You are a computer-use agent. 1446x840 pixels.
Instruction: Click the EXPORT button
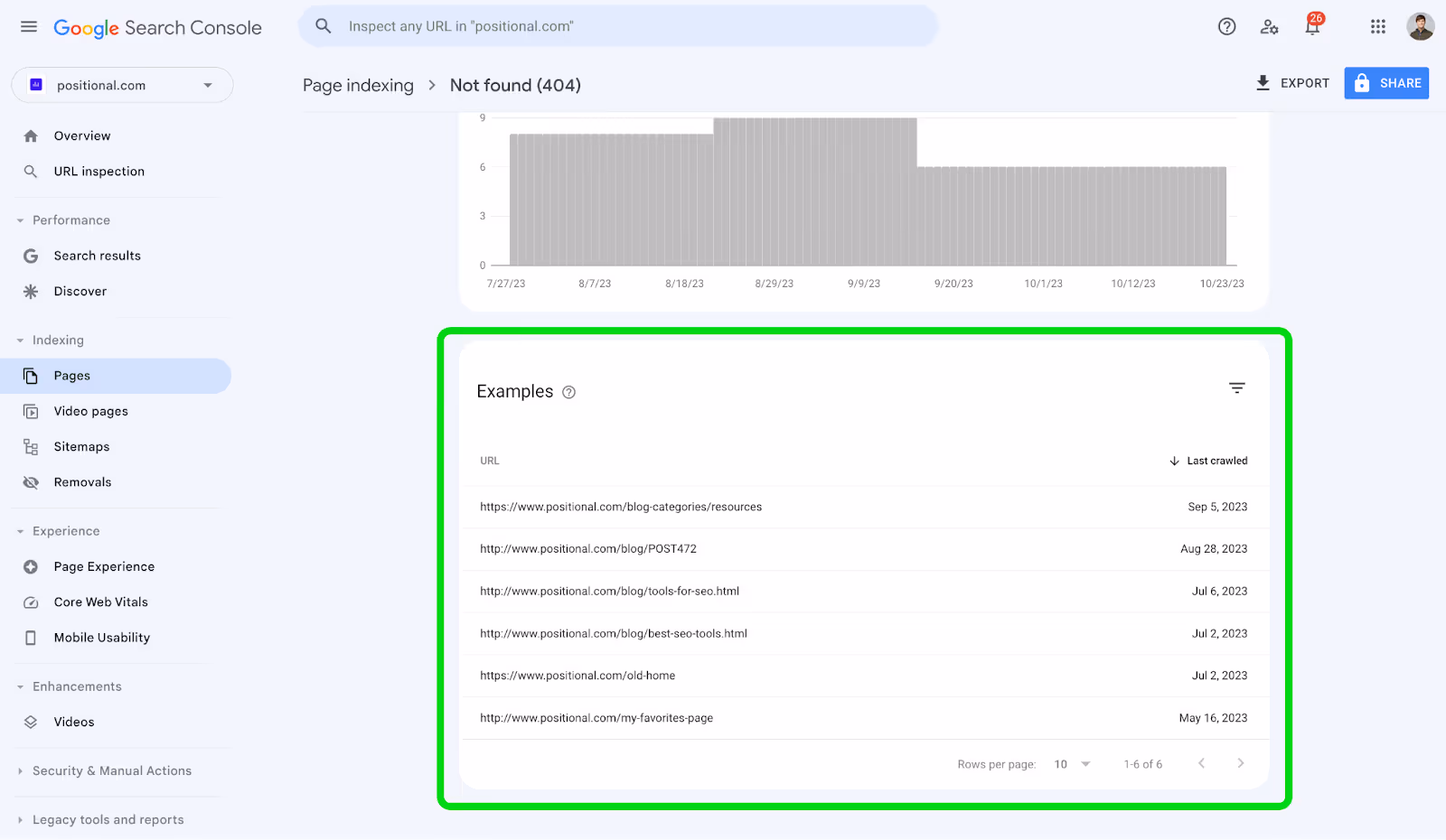(1292, 83)
